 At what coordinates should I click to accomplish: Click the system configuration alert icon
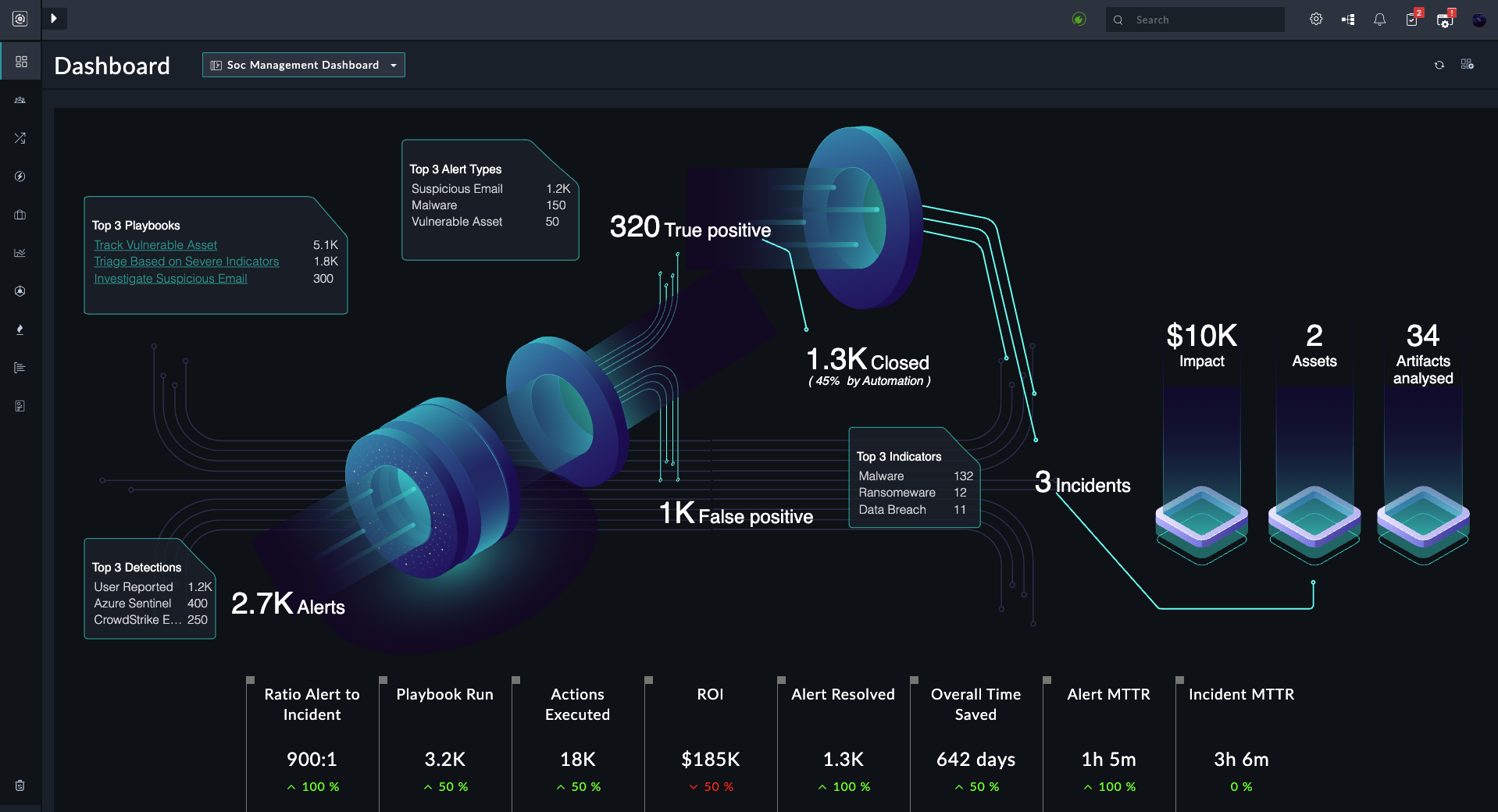pos(1445,20)
